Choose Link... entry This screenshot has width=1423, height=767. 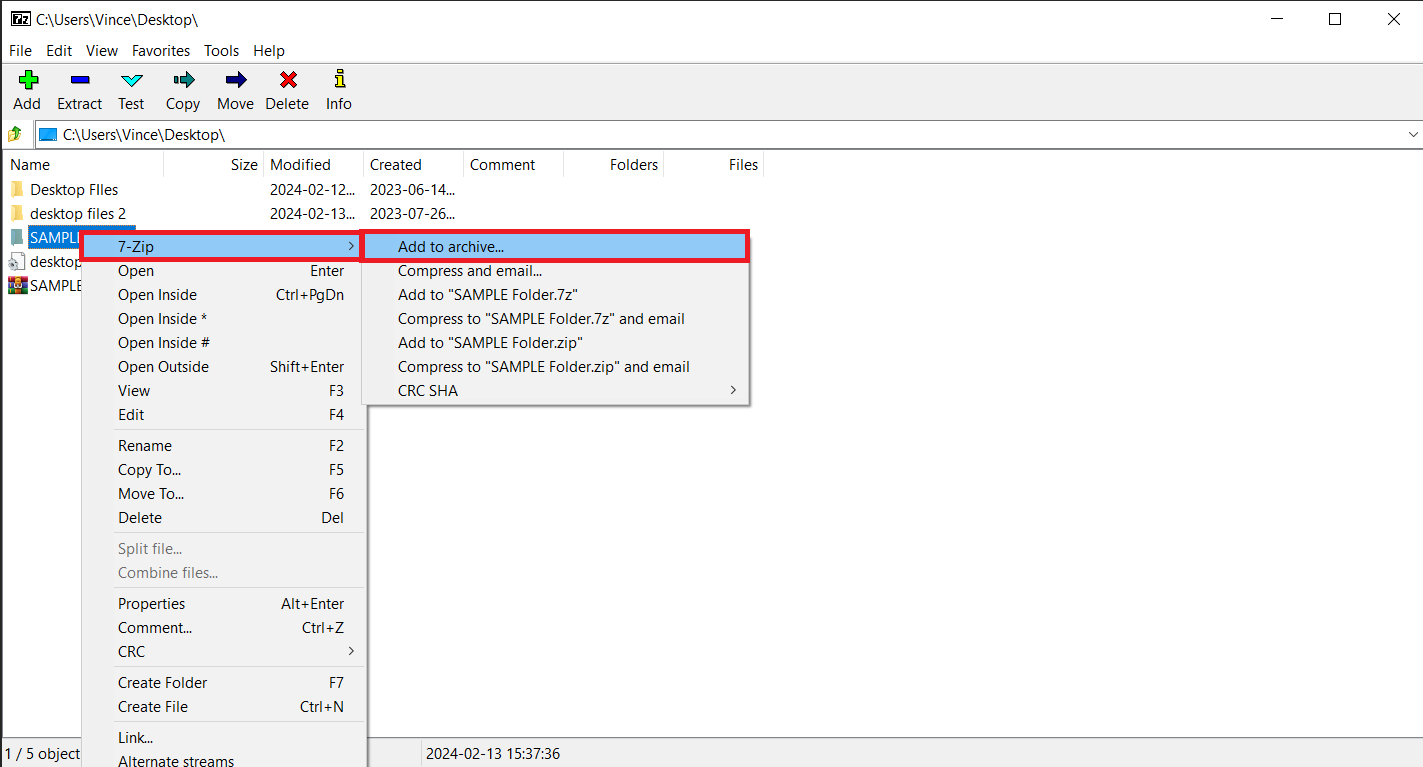224,738
